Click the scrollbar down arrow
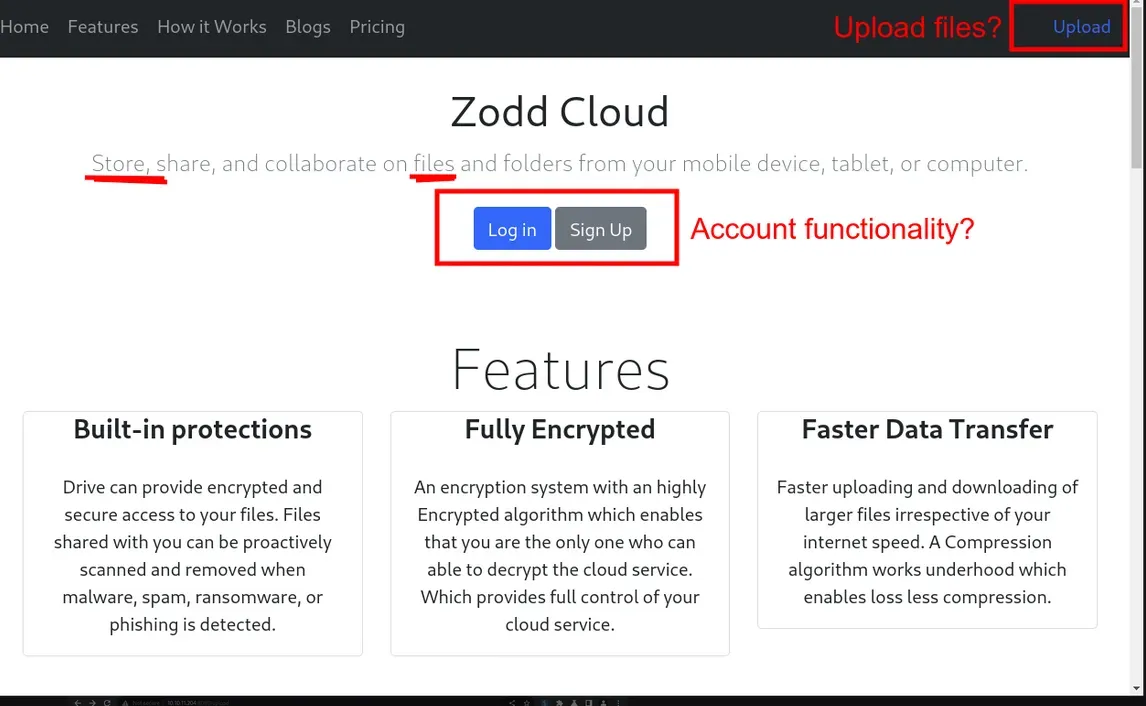 pos(1136,688)
